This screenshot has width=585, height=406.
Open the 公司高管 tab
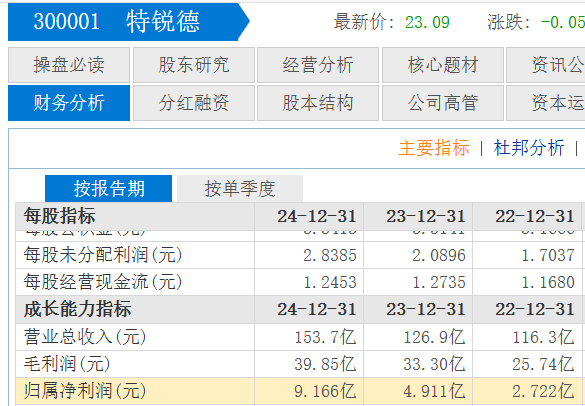(443, 103)
